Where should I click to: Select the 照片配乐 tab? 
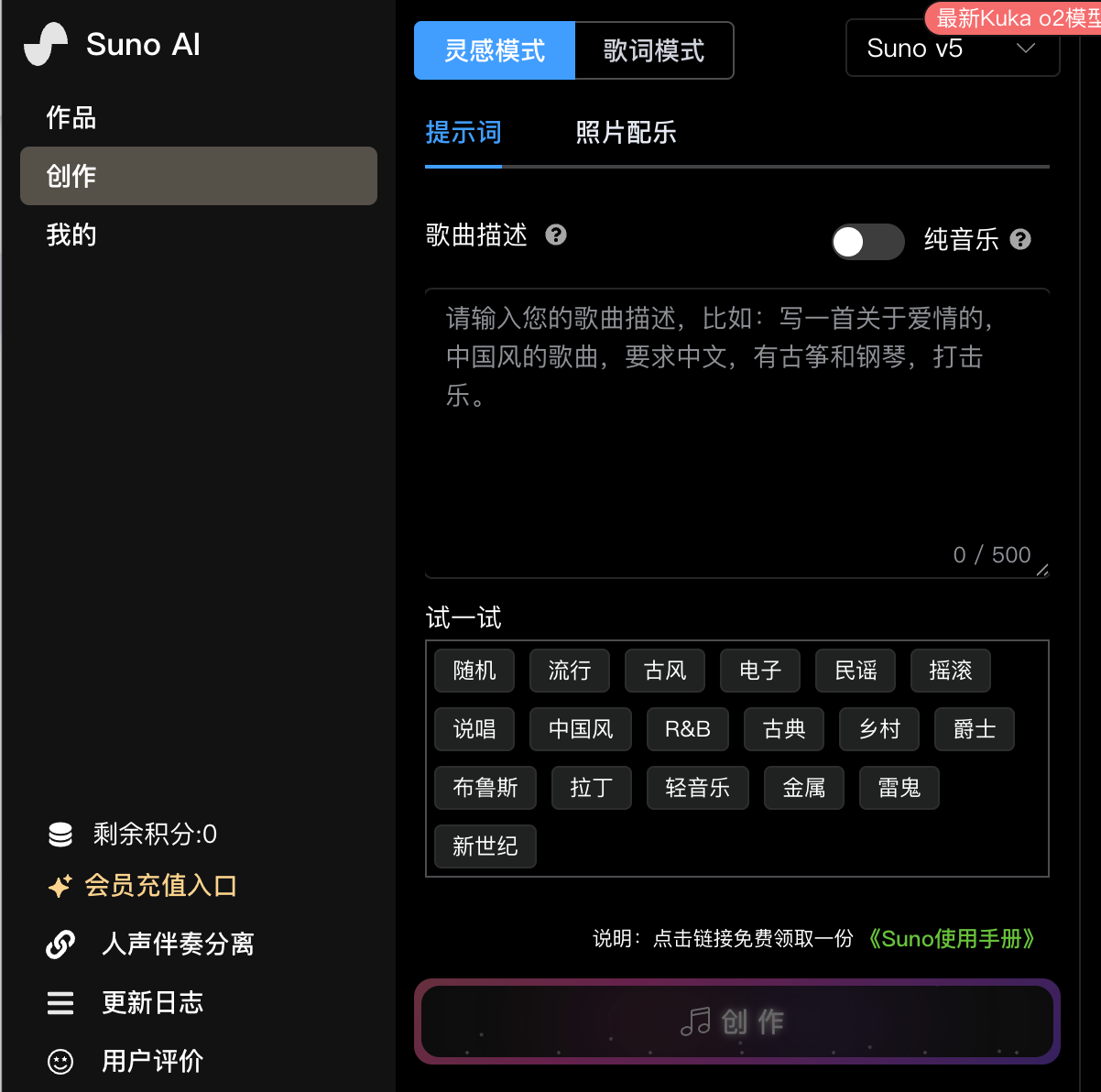click(x=627, y=133)
